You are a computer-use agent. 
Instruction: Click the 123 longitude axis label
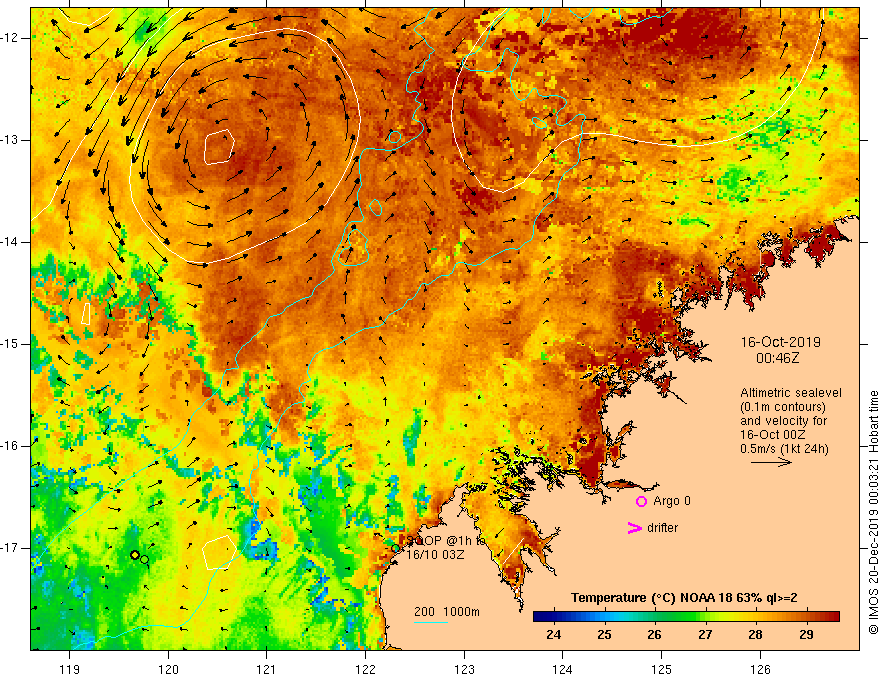coord(464,669)
